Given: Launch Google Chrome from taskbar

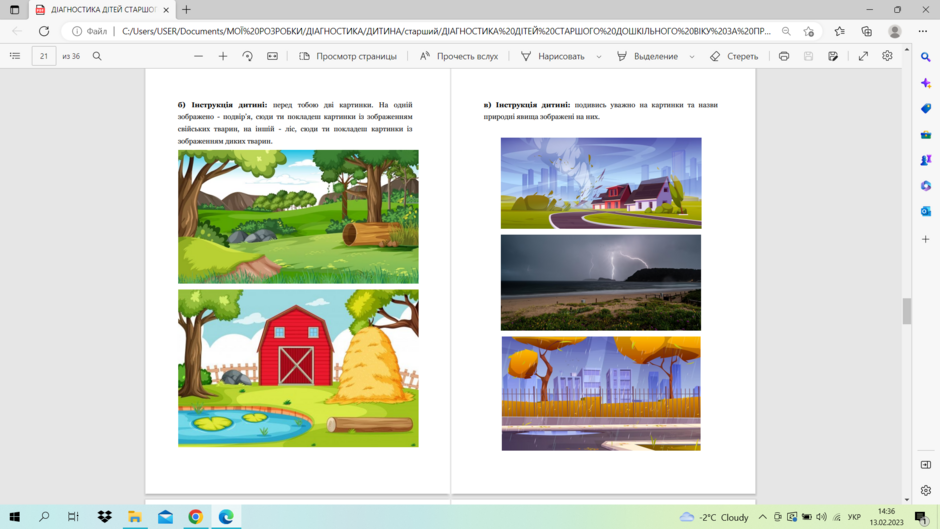Looking at the screenshot, I should [x=195, y=516].
